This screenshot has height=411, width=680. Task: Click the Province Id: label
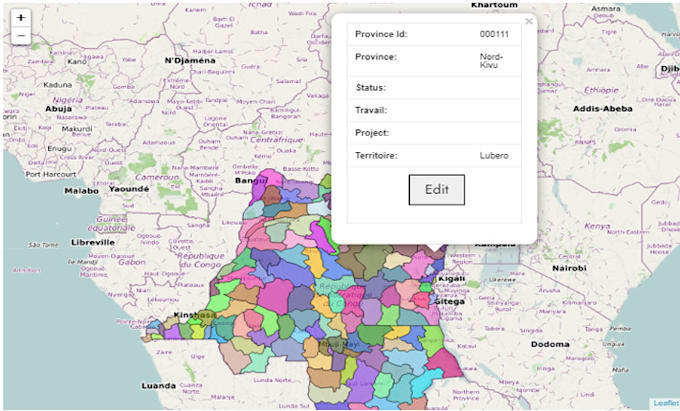point(381,34)
